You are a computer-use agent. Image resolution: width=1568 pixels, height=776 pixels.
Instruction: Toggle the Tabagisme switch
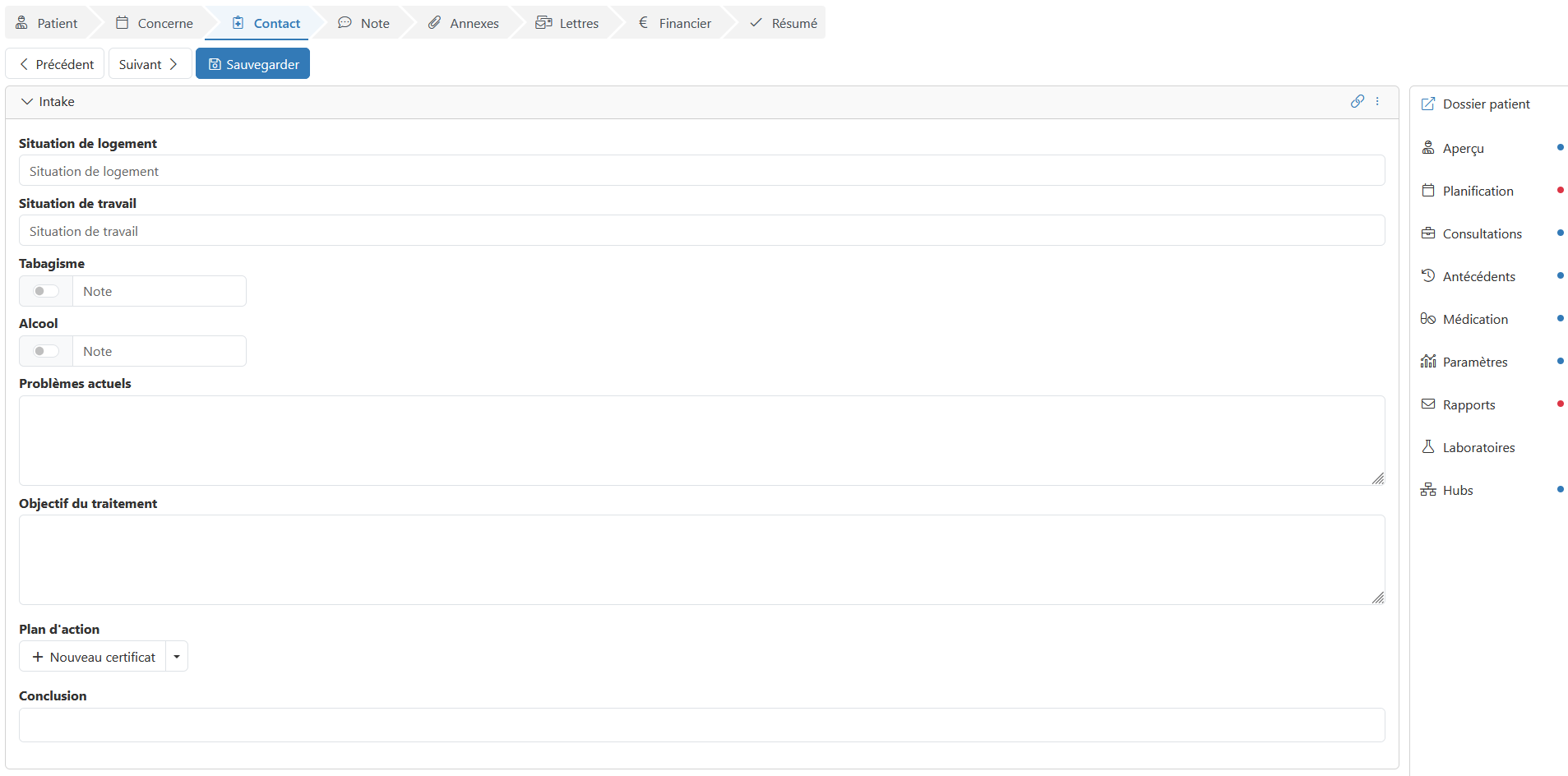tap(46, 291)
